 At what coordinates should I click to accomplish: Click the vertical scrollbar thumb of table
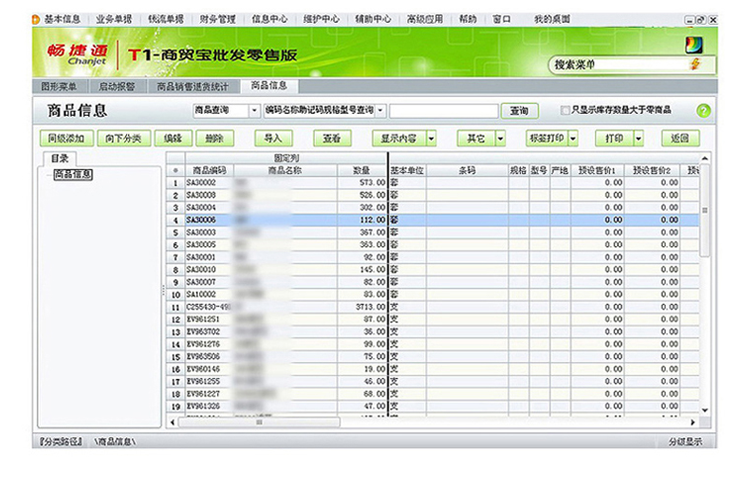[x=705, y=210]
